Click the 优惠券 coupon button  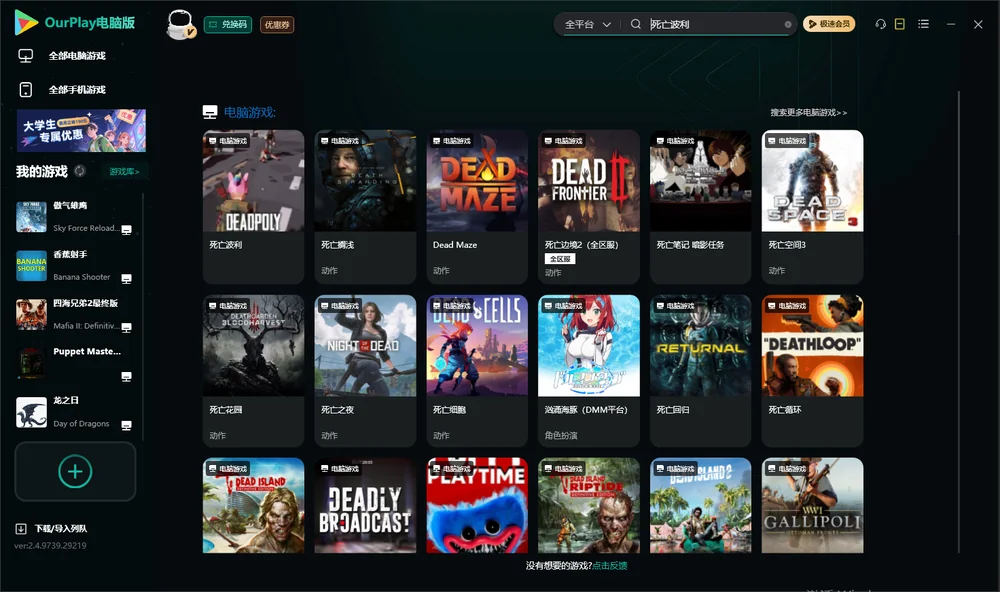click(x=277, y=24)
